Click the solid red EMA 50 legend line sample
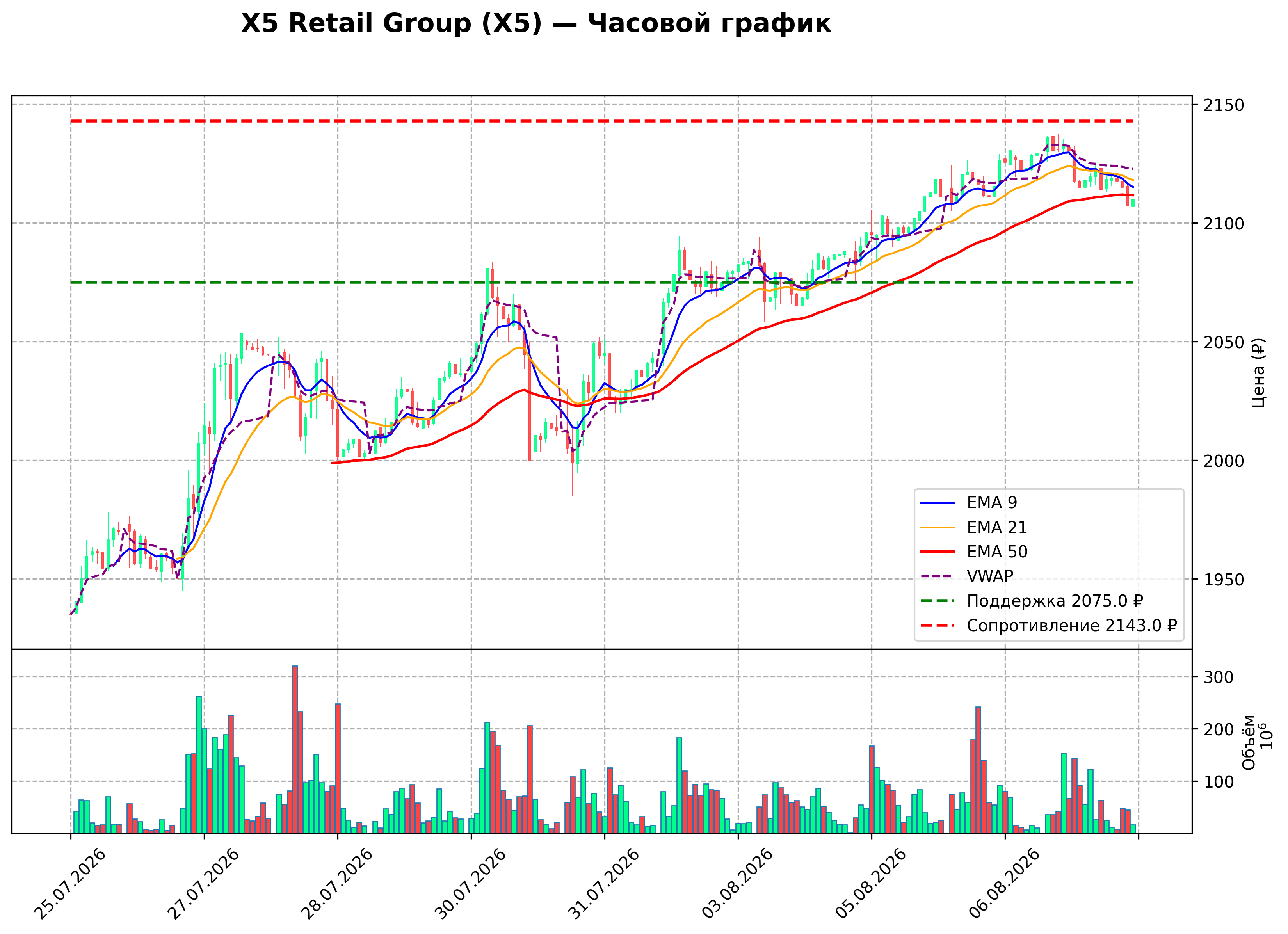1288x934 pixels. point(938,552)
